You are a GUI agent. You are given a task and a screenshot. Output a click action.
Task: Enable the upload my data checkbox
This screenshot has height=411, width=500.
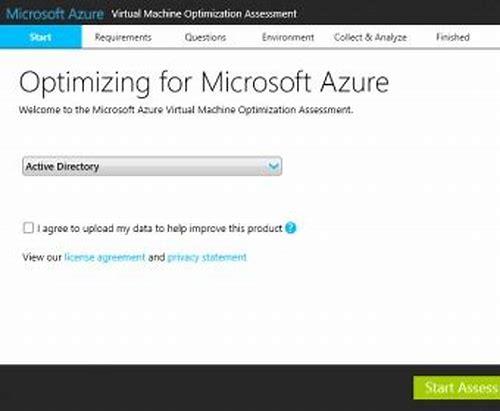28,228
